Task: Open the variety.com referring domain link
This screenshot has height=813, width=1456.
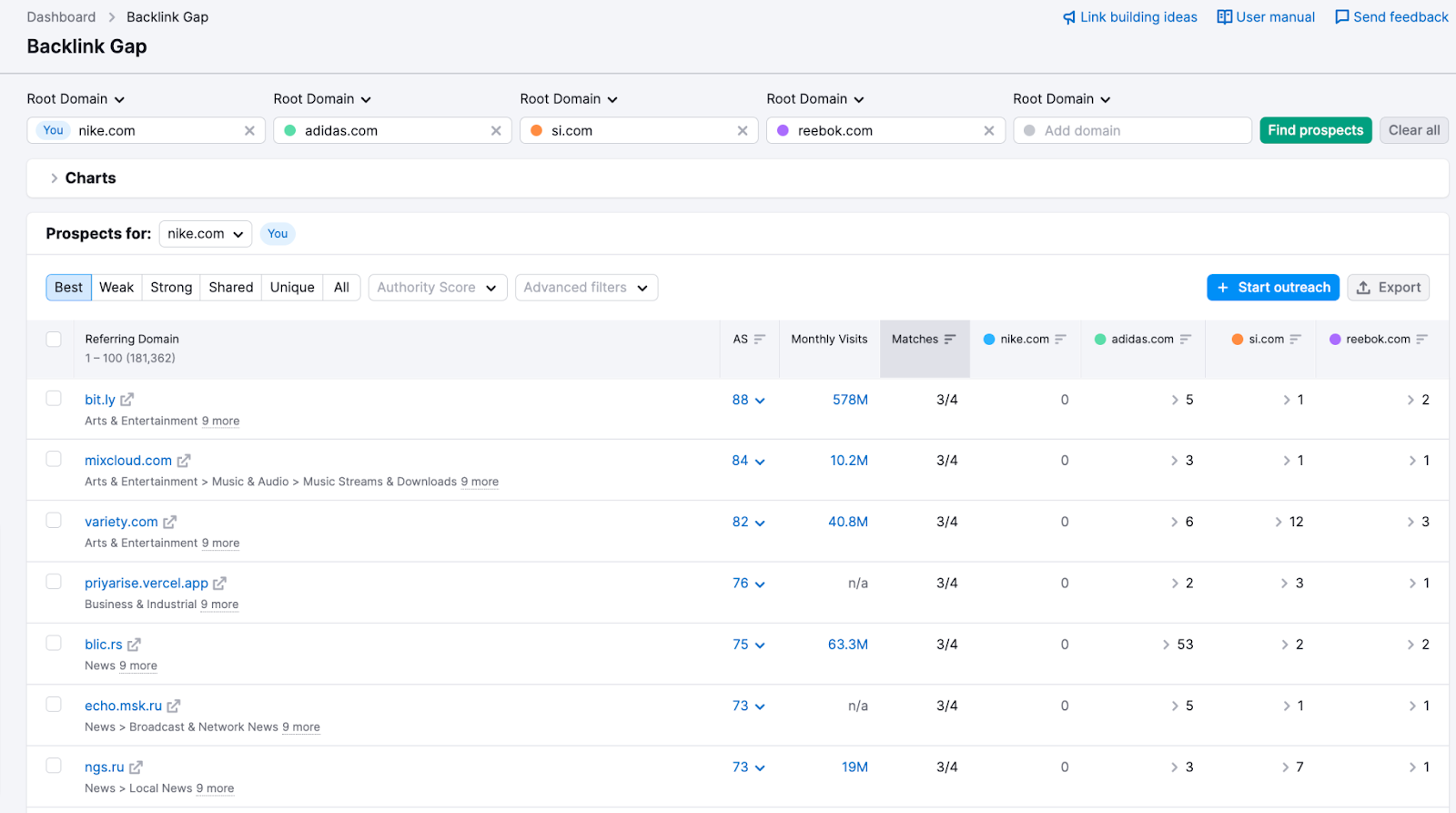Action: click(121, 522)
